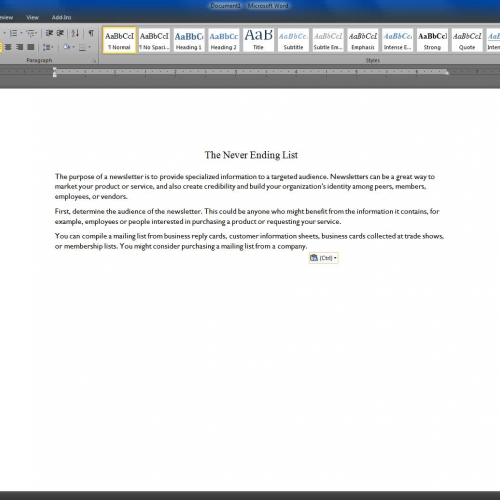Open the Shading color dropdown arrow
This screenshot has width=500, height=500.
click(x=73, y=47)
